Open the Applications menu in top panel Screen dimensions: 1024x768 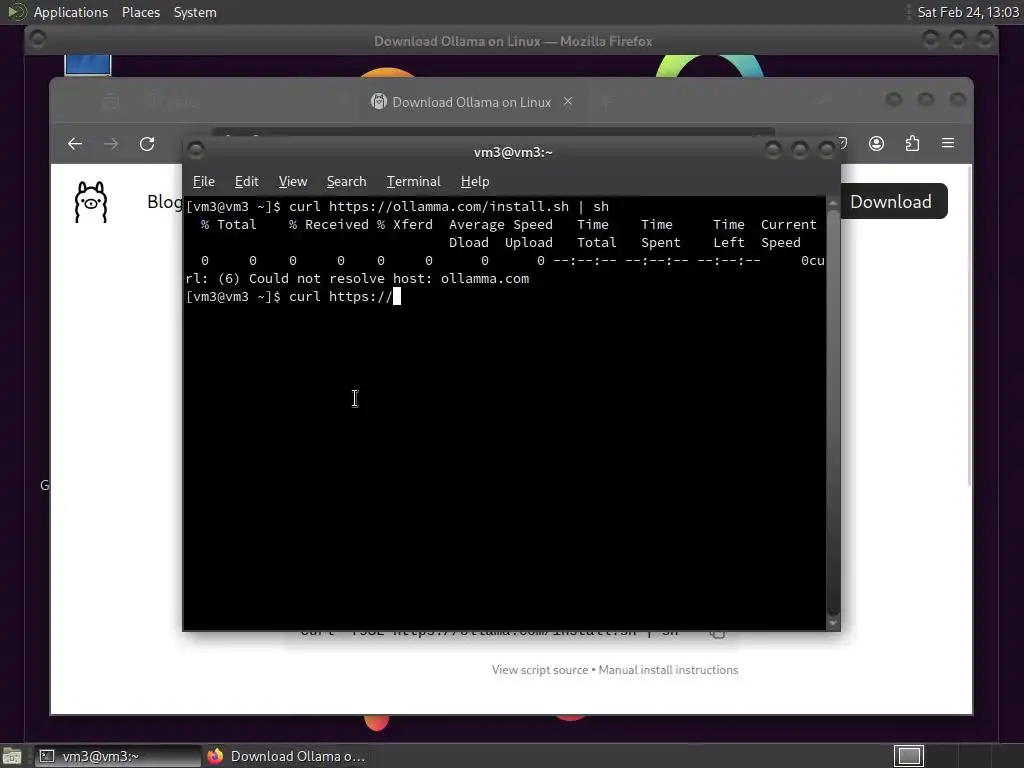click(x=71, y=12)
